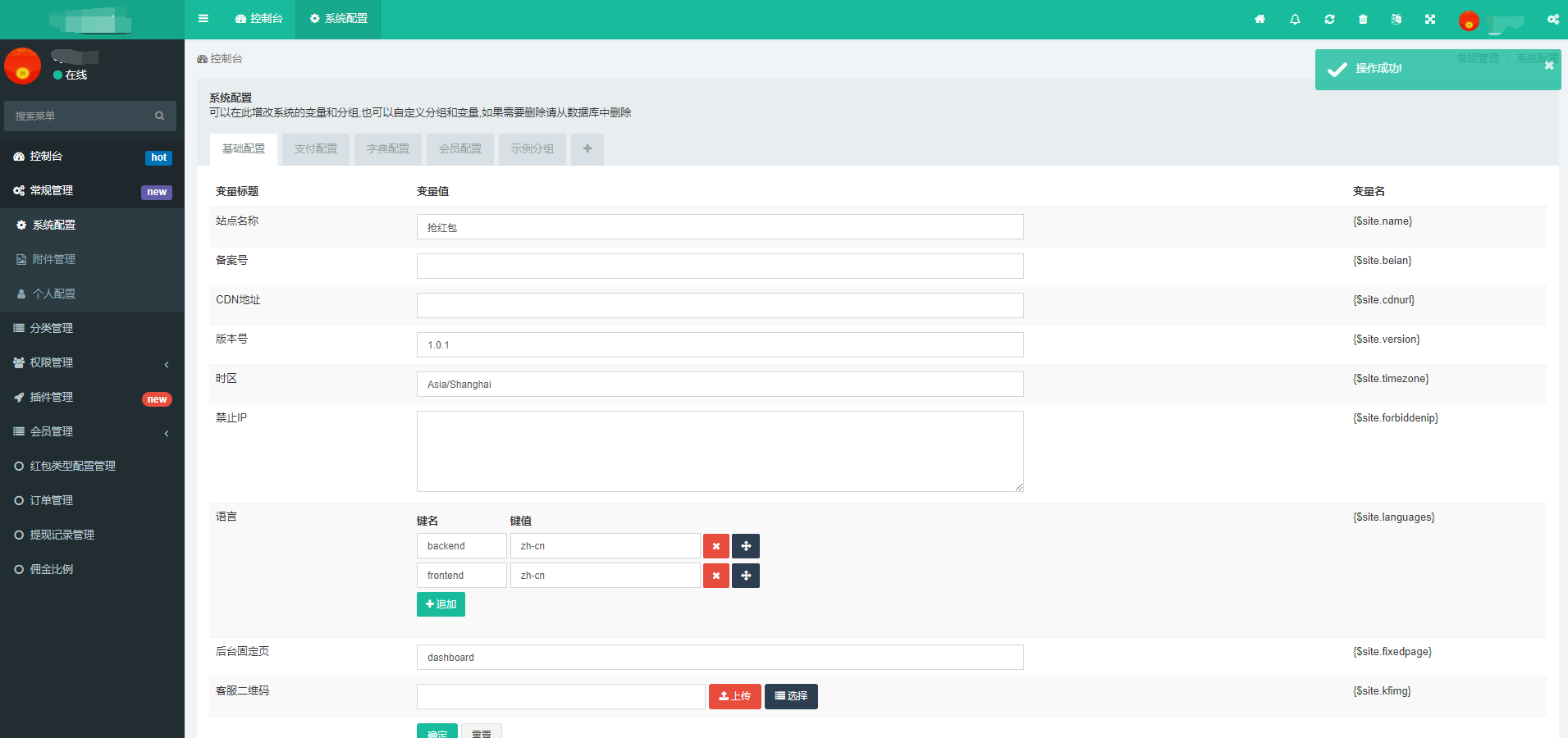Image resolution: width=1568 pixels, height=738 pixels.
Task: Click the plus tab to add group
Action: pyautogui.click(x=587, y=149)
